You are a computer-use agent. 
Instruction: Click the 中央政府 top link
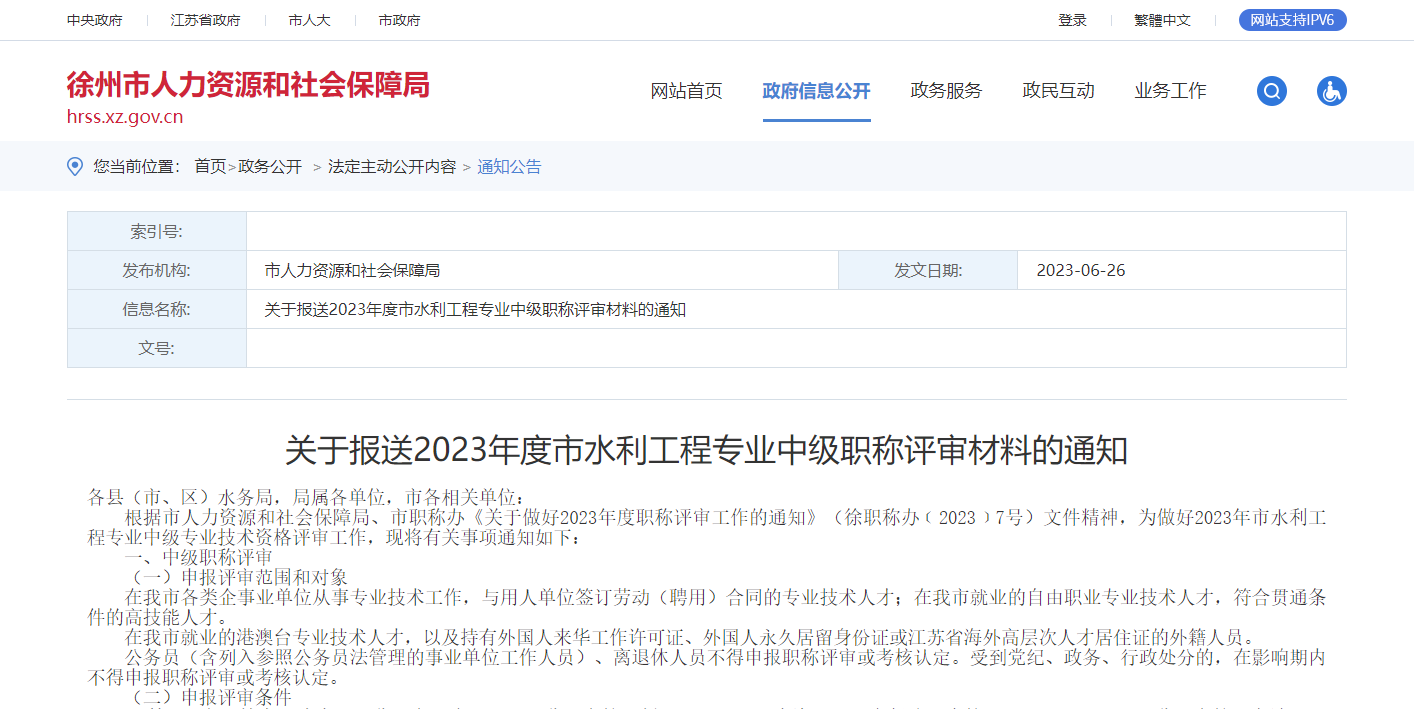95,20
